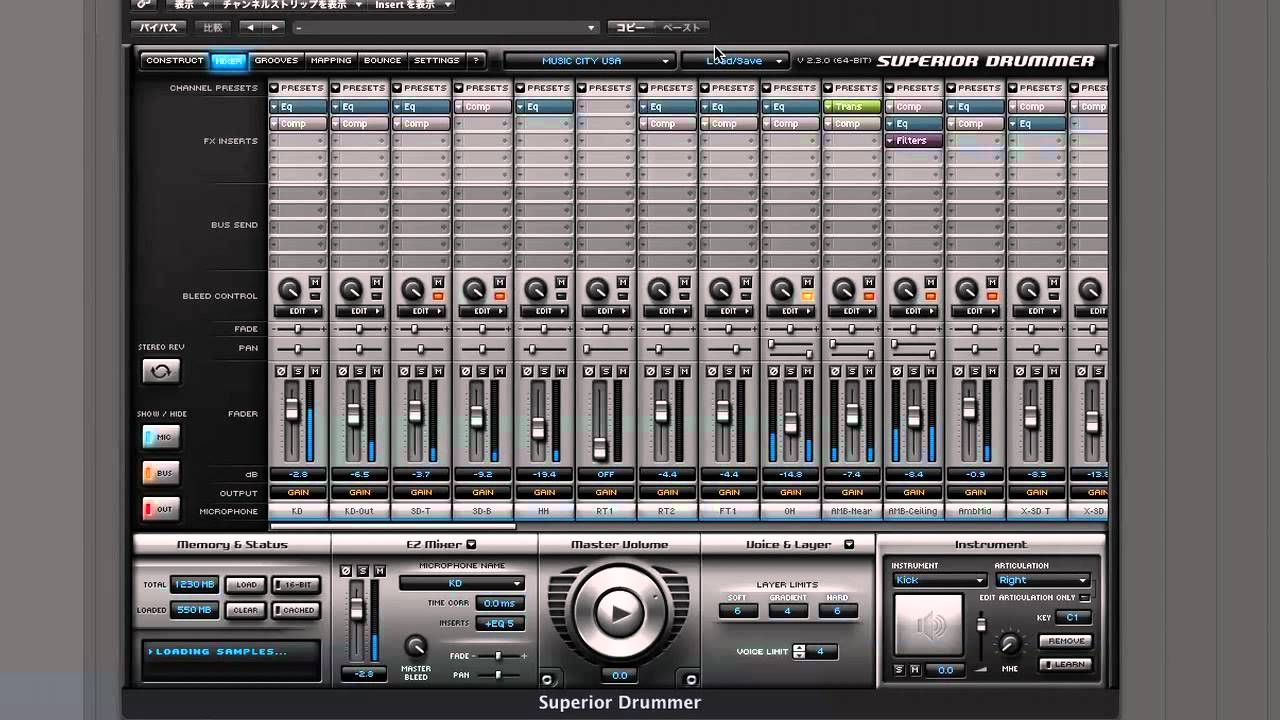Click the KD channel fade slider
Image resolution: width=1280 pixels, height=720 pixels.
point(298,328)
